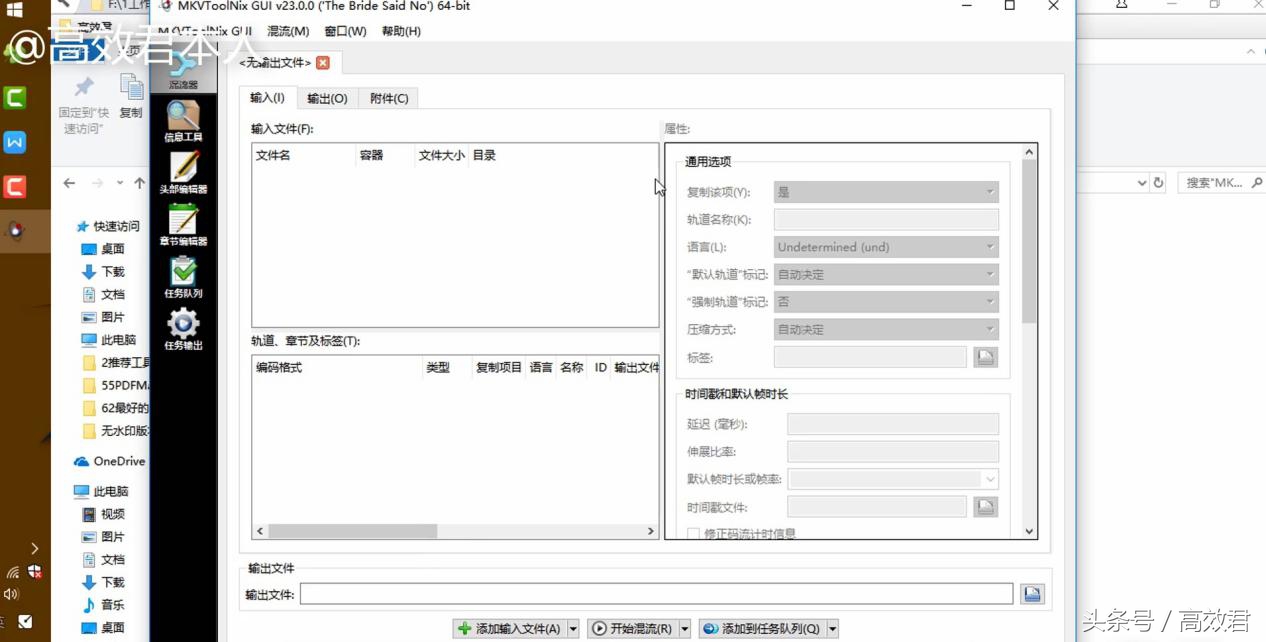The height and width of the screenshot is (642, 1266).
Task: Click the browse icon beside the 输出文件 field
Action: click(x=1031, y=593)
